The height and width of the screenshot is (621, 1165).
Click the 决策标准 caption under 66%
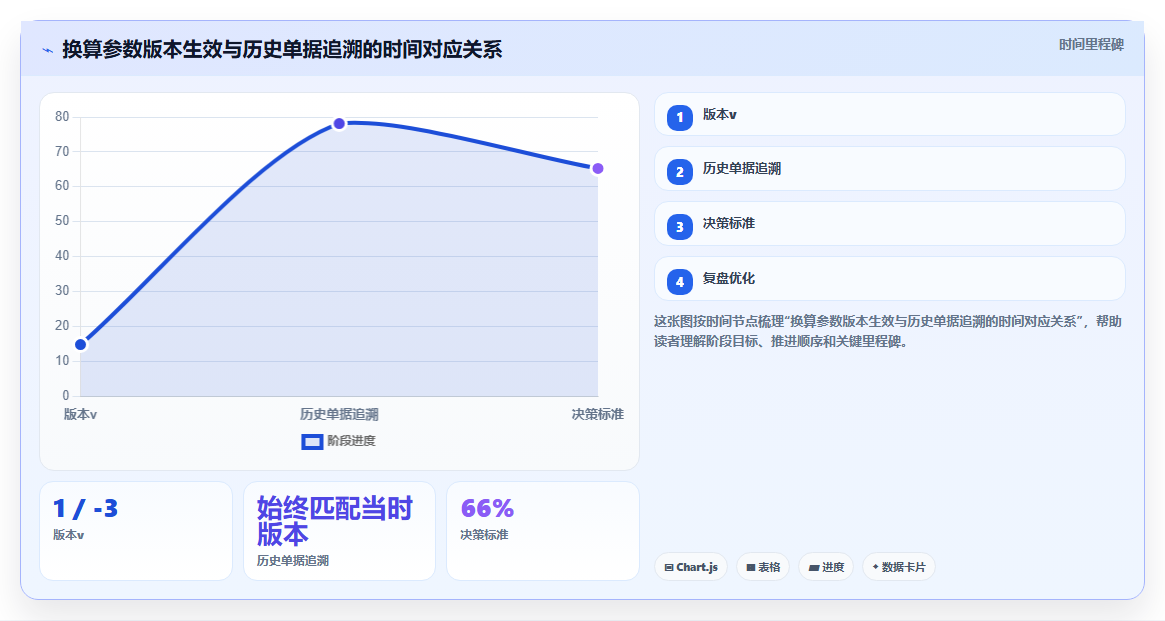coord(484,535)
